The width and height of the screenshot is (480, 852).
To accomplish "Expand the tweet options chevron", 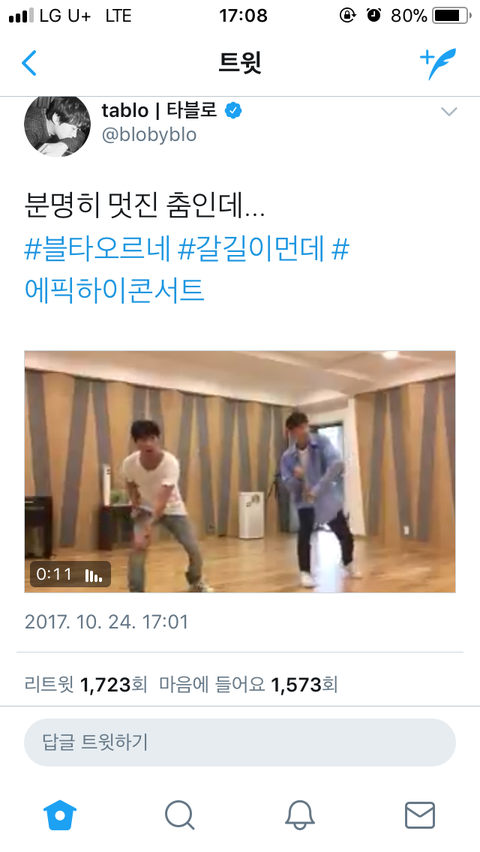I will 449,112.
